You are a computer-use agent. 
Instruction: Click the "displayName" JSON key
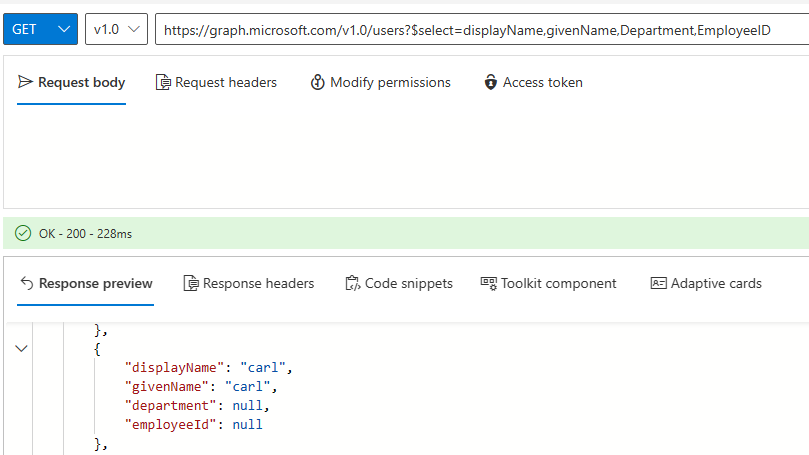174,368
